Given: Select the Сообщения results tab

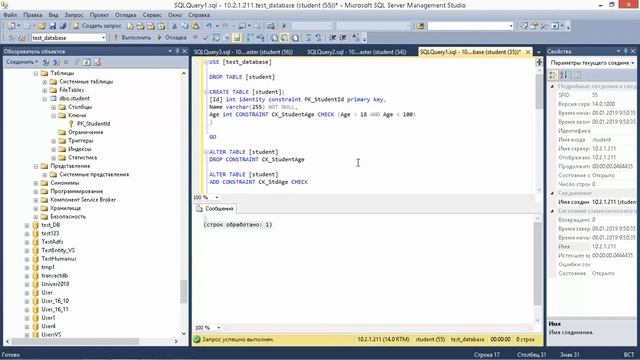Looking at the screenshot, I should coord(215,209).
